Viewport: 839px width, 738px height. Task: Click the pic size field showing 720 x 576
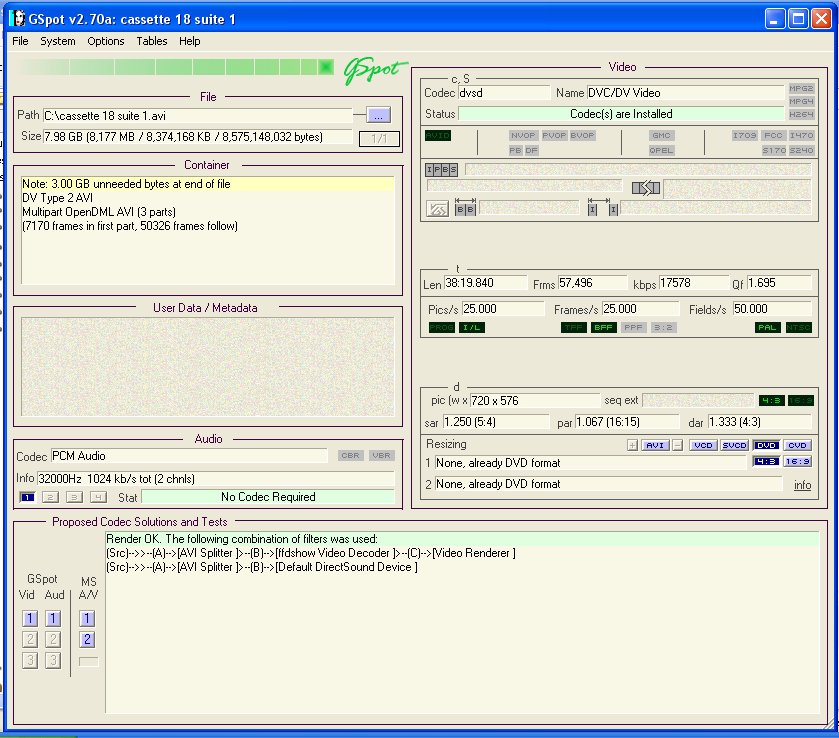coord(535,400)
